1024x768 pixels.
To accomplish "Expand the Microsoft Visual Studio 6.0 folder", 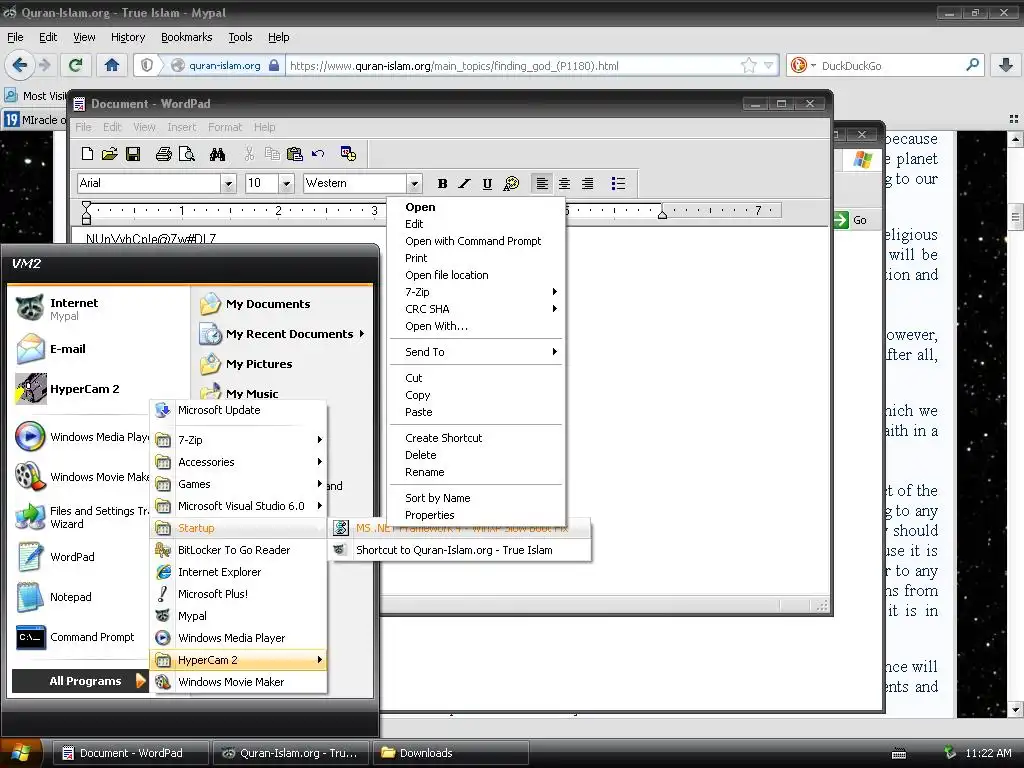I will click(x=238, y=506).
